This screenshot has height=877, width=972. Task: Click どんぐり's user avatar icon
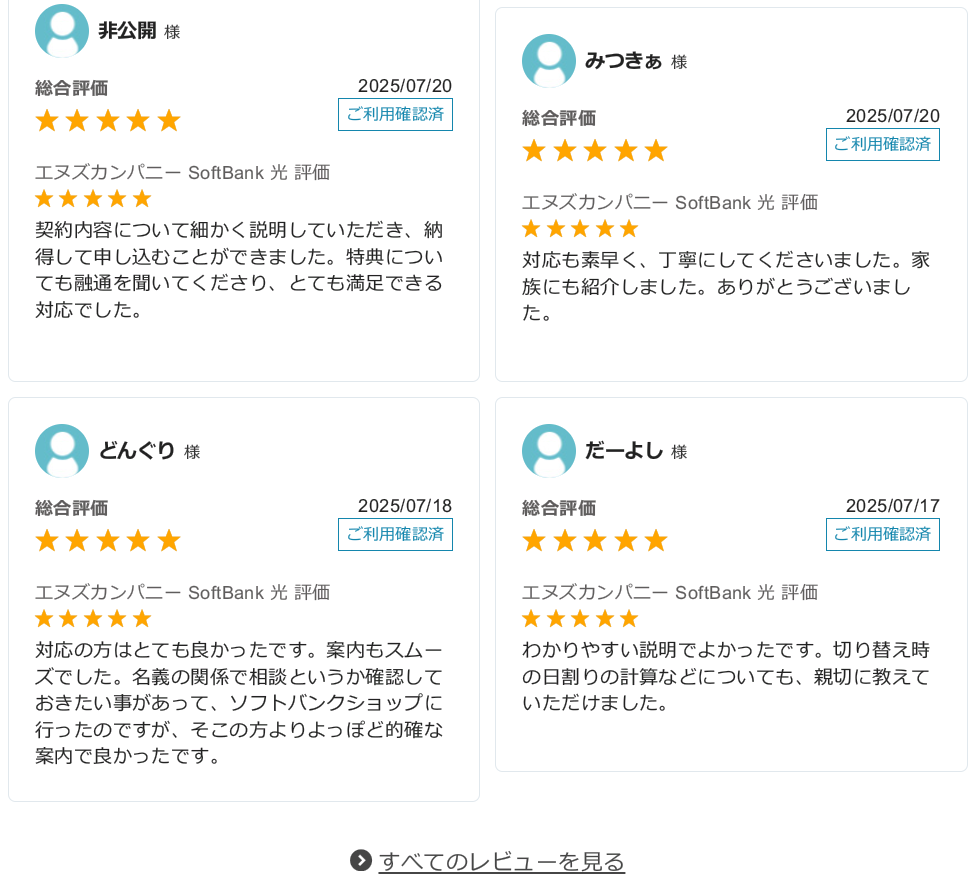tap(62, 451)
